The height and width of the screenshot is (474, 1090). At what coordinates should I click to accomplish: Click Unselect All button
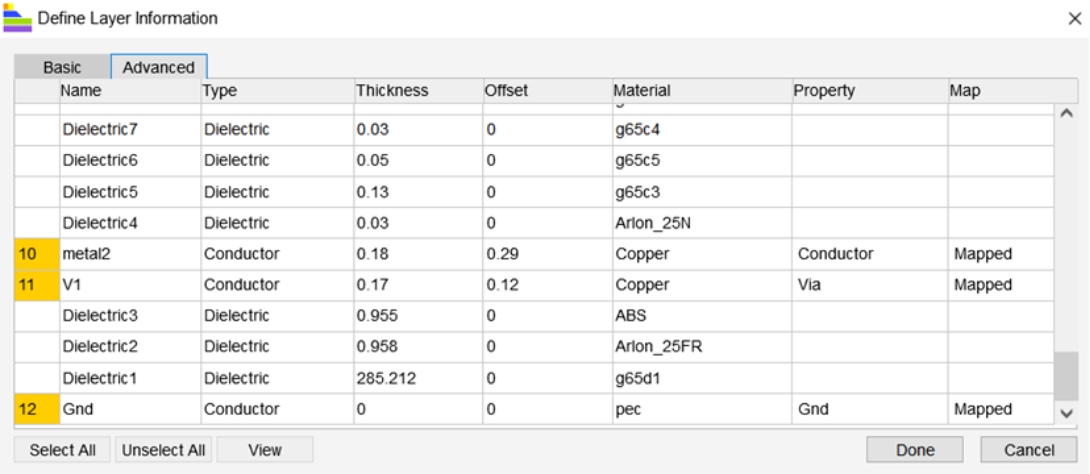point(164,450)
